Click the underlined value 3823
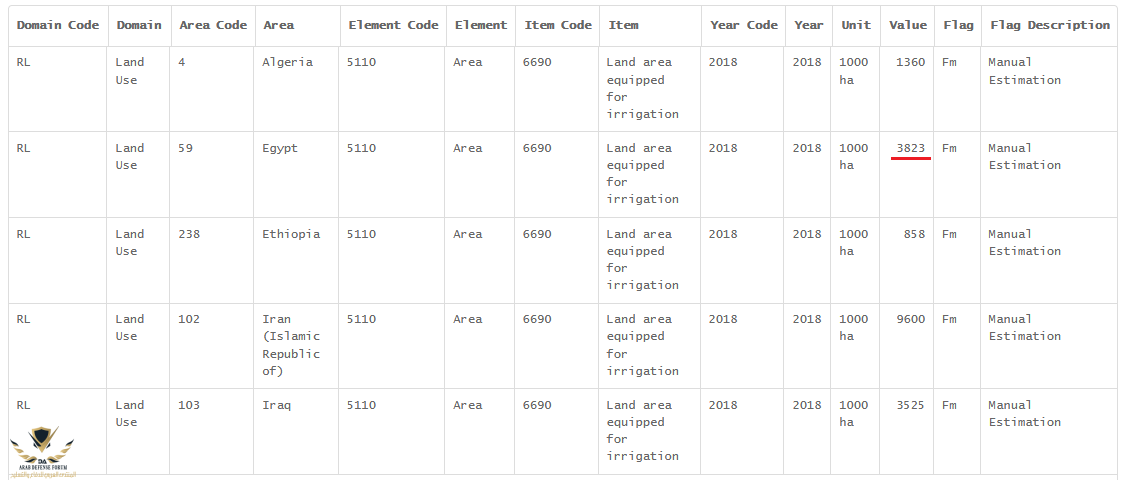 tap(910, 148)
